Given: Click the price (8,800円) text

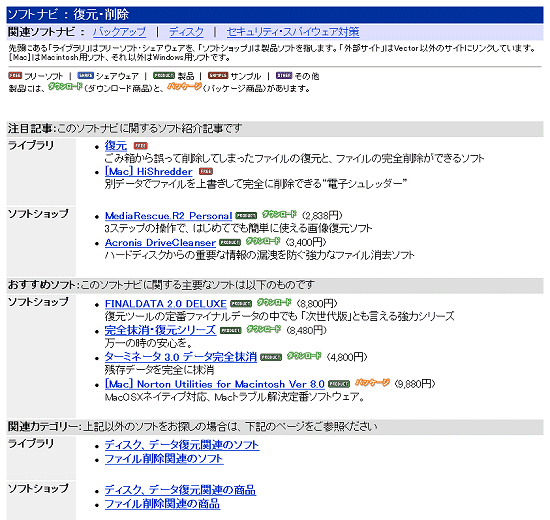Looking at the screenshot, I should (317, 303).
